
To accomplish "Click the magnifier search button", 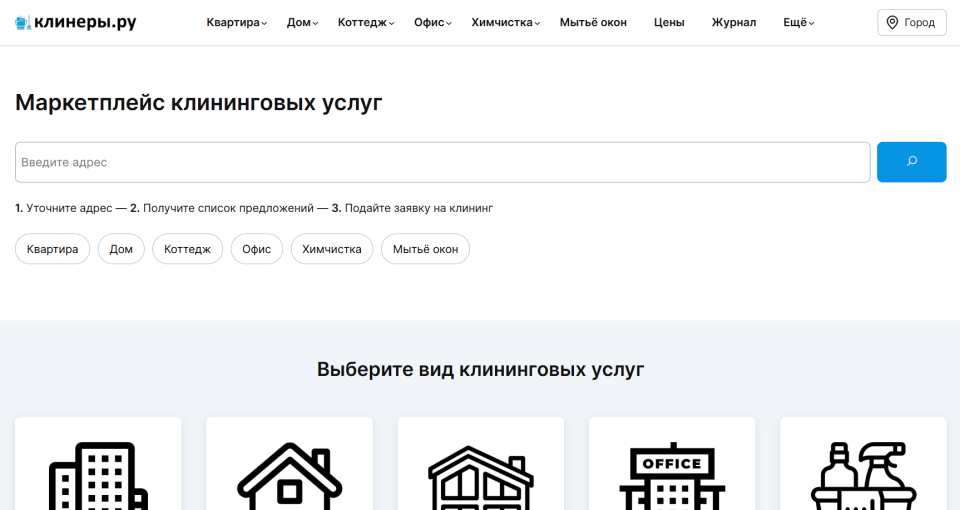I will coord(912,162).
